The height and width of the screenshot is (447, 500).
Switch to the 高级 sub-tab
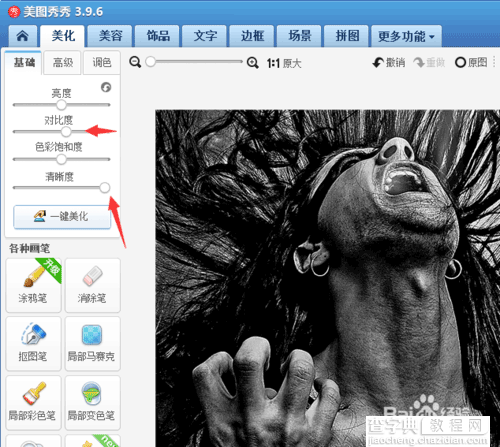coord(63,62)
